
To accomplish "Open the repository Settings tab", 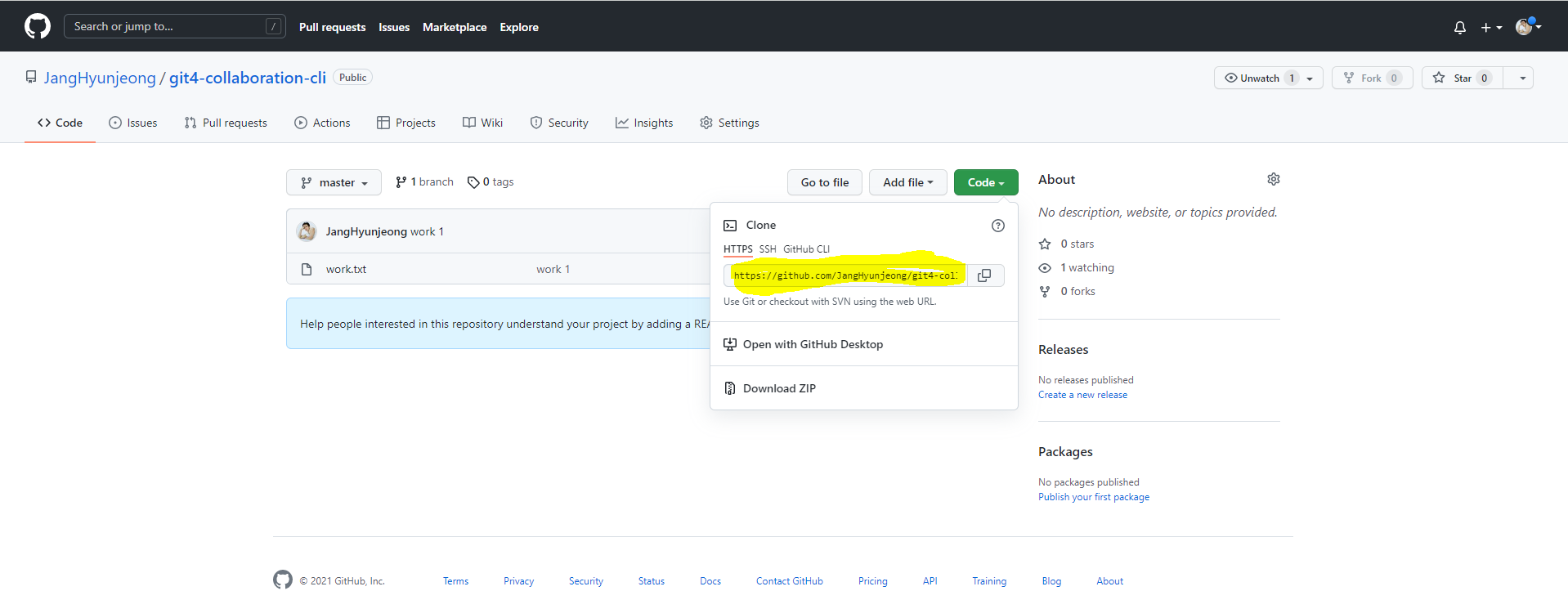I will [729, 123].
